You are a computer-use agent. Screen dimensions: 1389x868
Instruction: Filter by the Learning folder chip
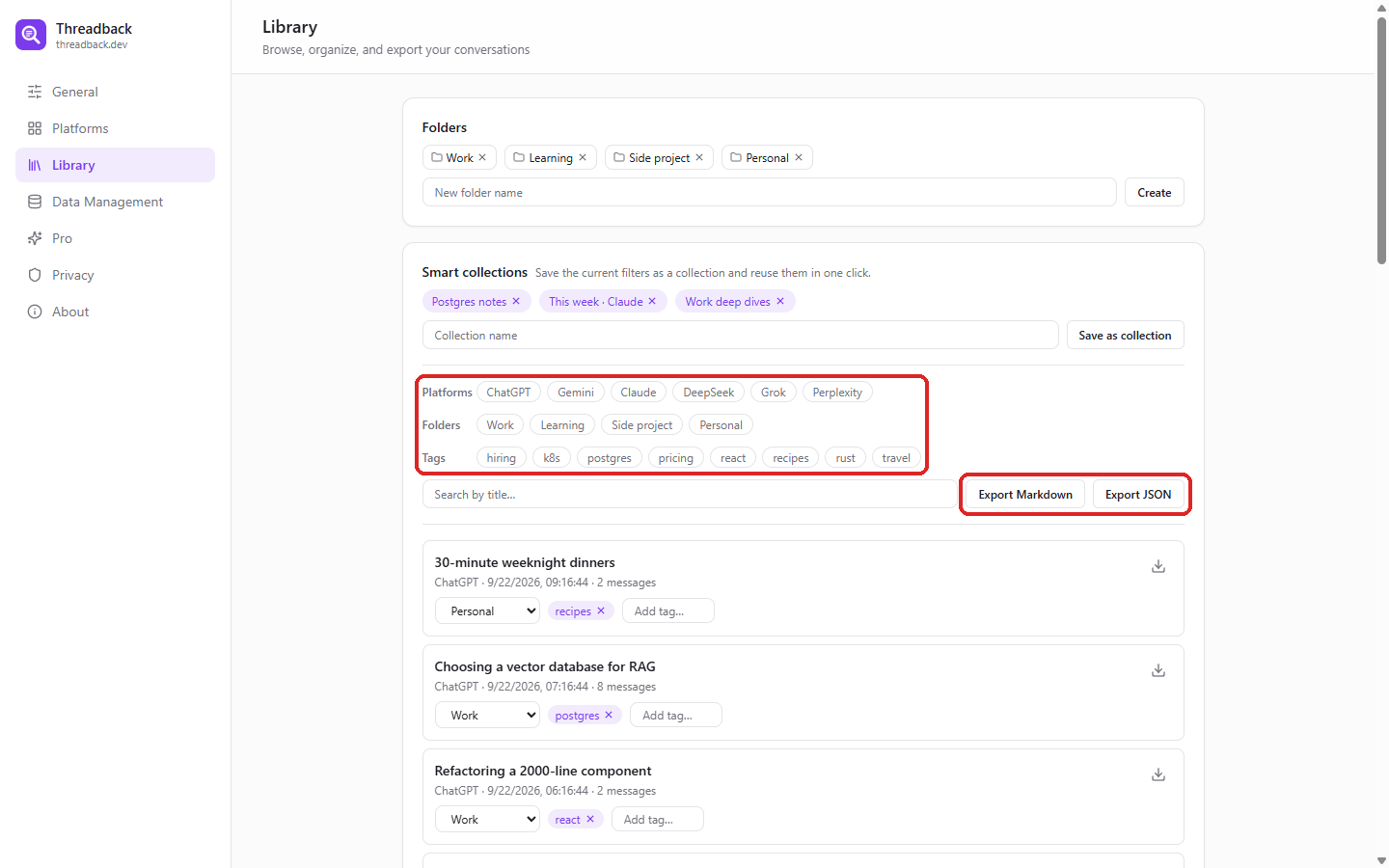pyautogui.click(x=562, y=424)
